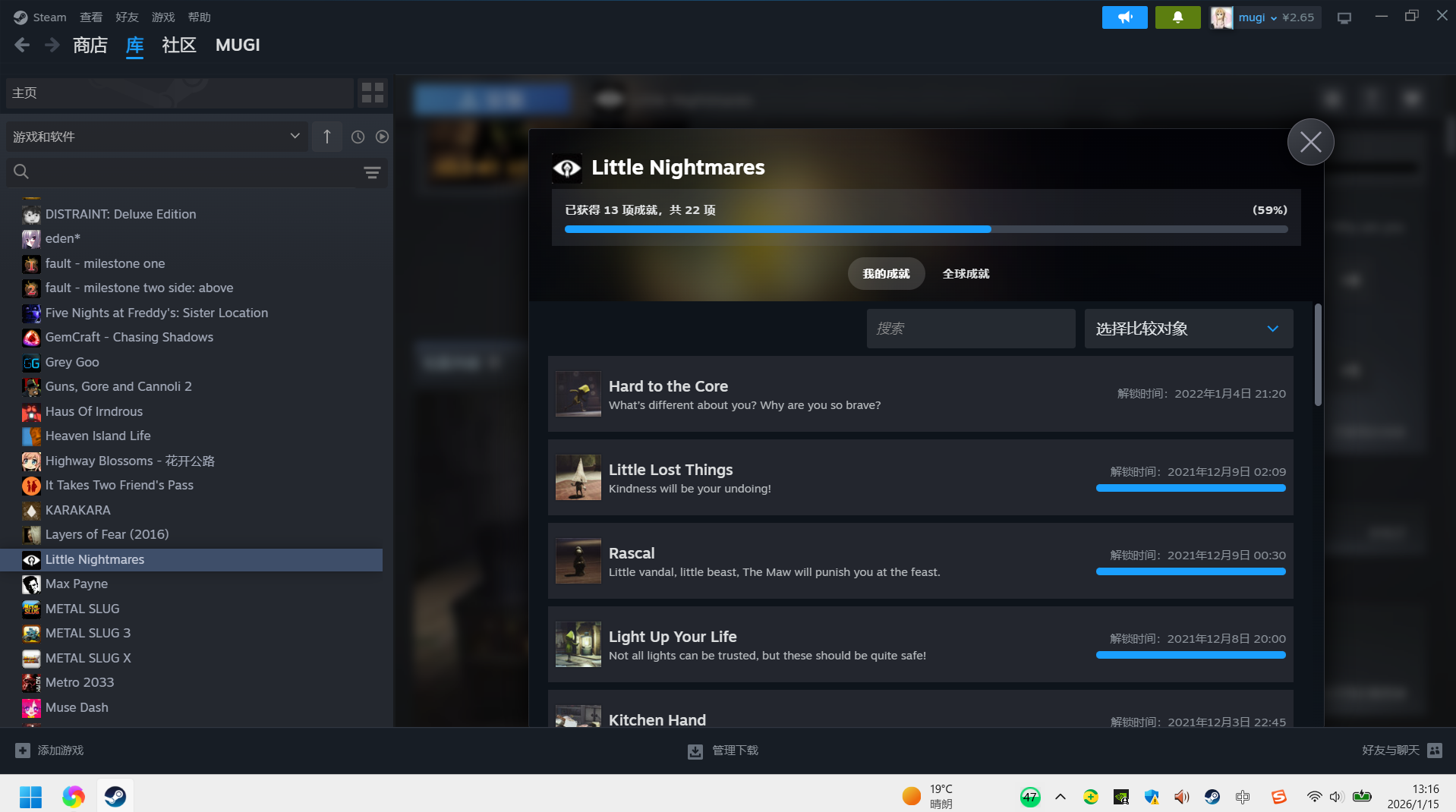The width and height of the screenshot is (1456, 812).
Task: Click the Steam logo menu icon
Action: click(x=20, y=17)
